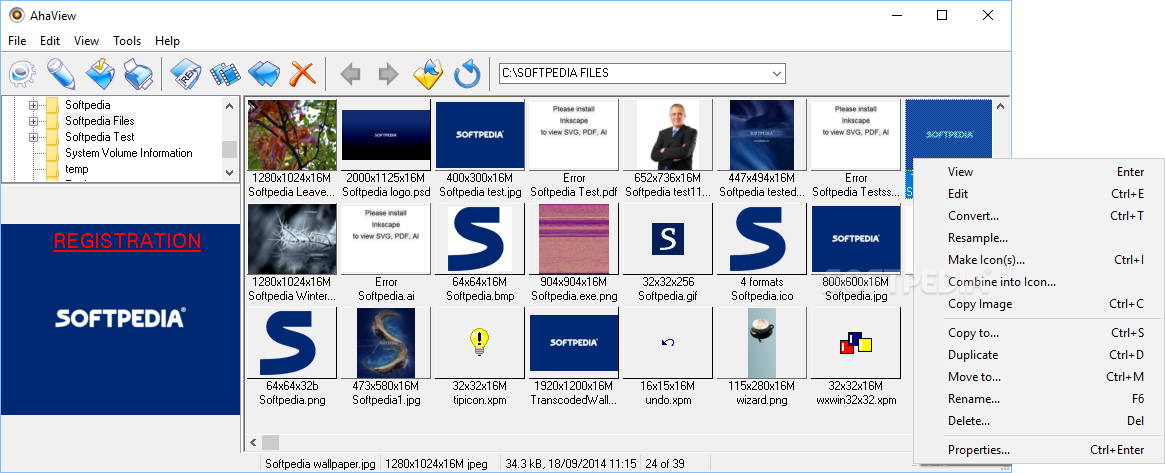Select Rename... from the context menu
This screenshot has width=1165, height=473.
(1038, 399)
